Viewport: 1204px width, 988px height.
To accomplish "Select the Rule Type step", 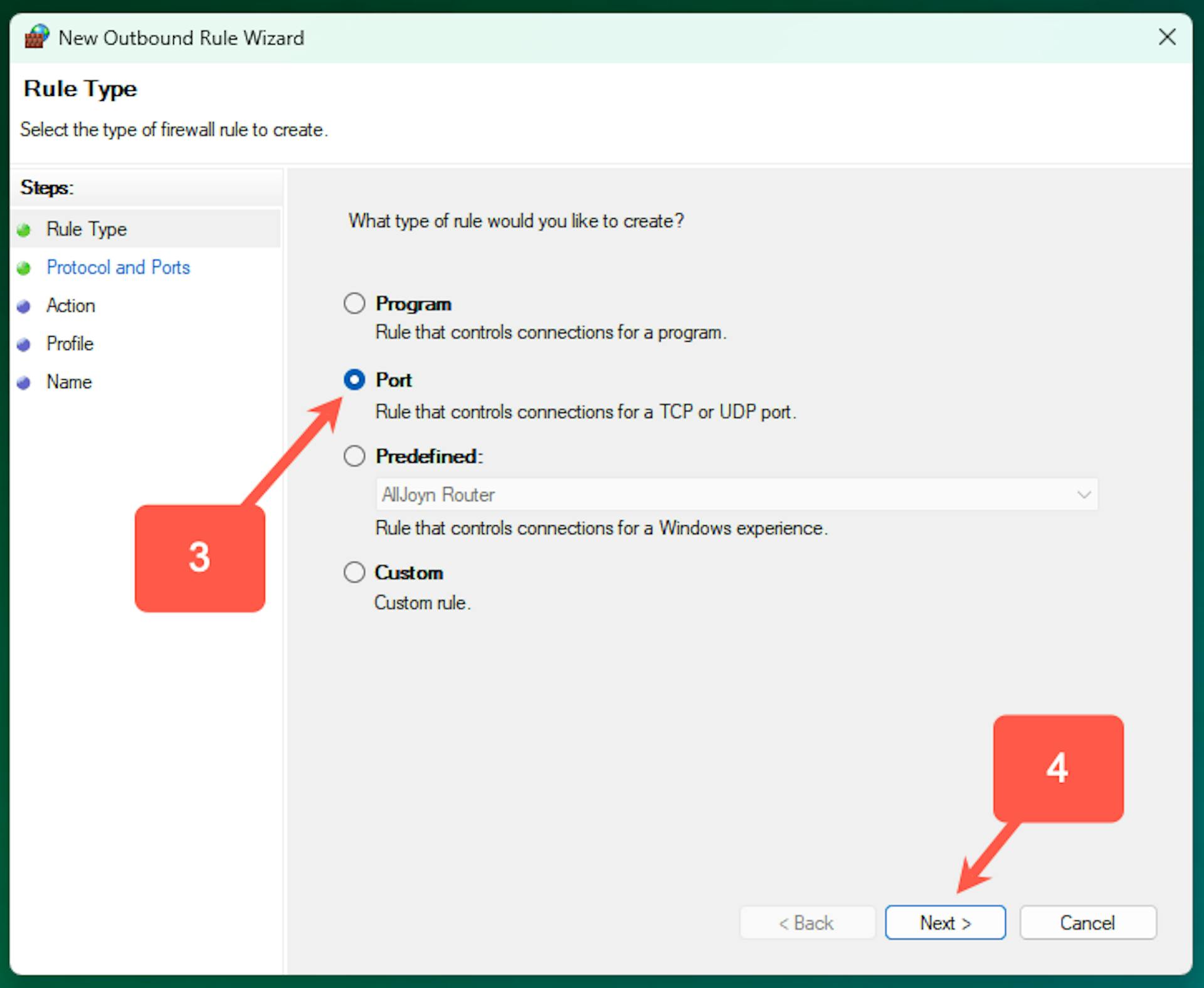I will pyautogui.click(x=87, y=229).
